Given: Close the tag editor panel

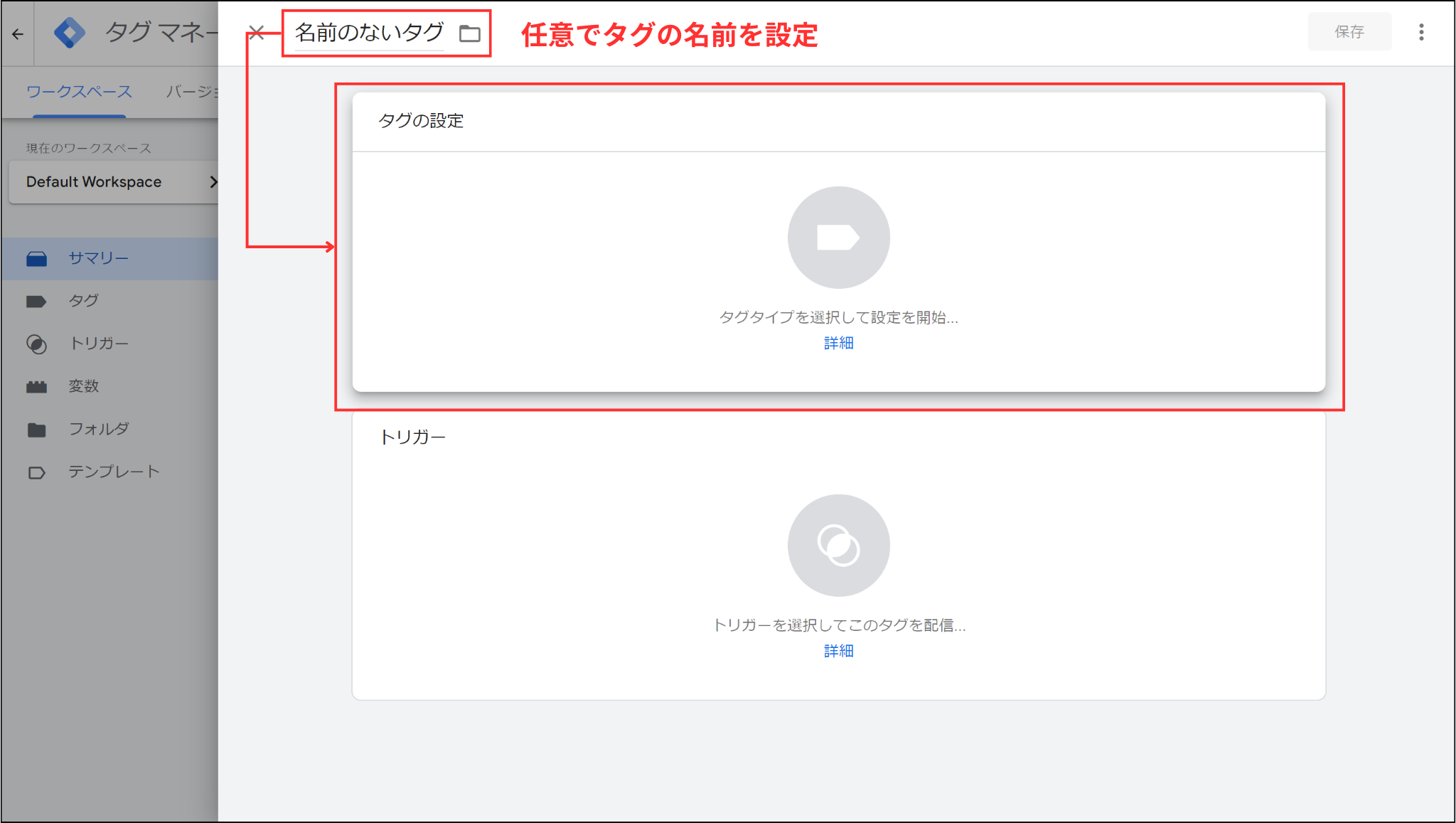Looking at the screenshot, I should click(x=257, y=33).
